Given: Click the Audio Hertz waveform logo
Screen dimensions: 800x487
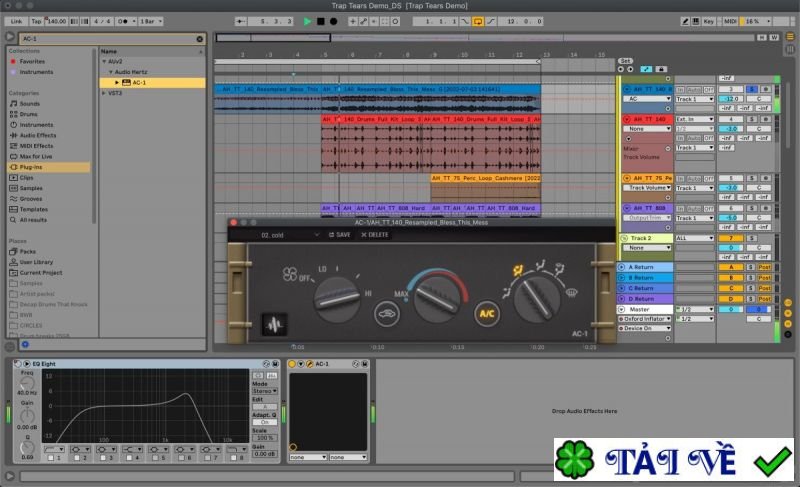Looking at the screenshot, I should click(x=272, y=323).
